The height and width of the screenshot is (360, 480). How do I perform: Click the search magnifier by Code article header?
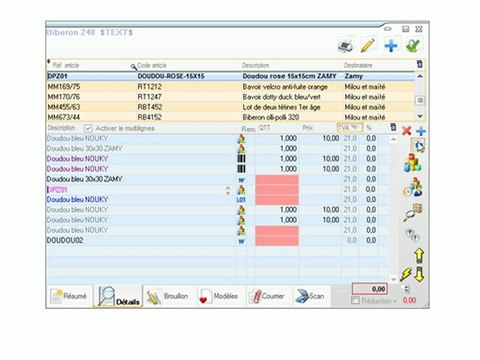click(133, 67)
